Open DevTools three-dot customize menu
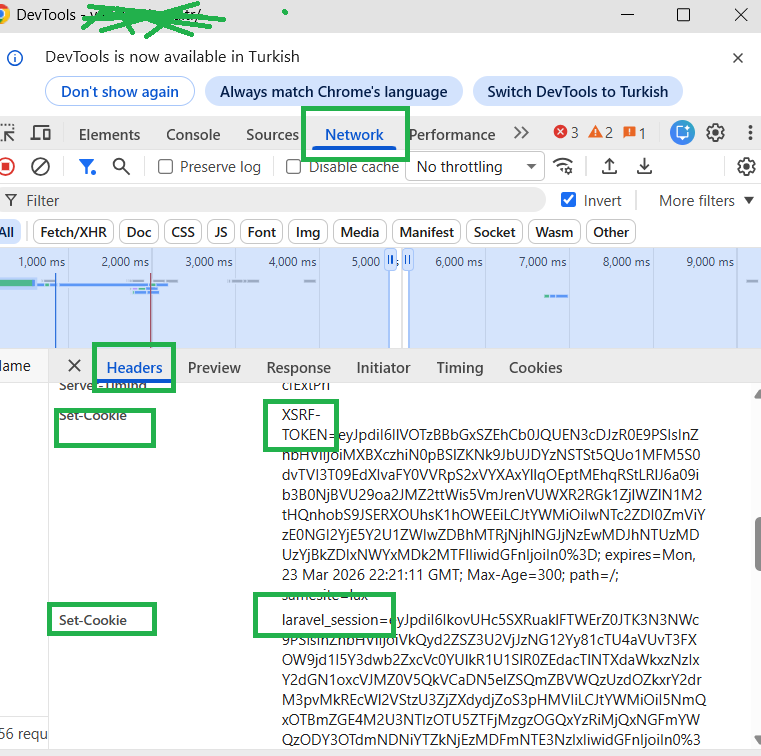Image resolution: width=761 pixels, height=756 pixels. [750, 132]
